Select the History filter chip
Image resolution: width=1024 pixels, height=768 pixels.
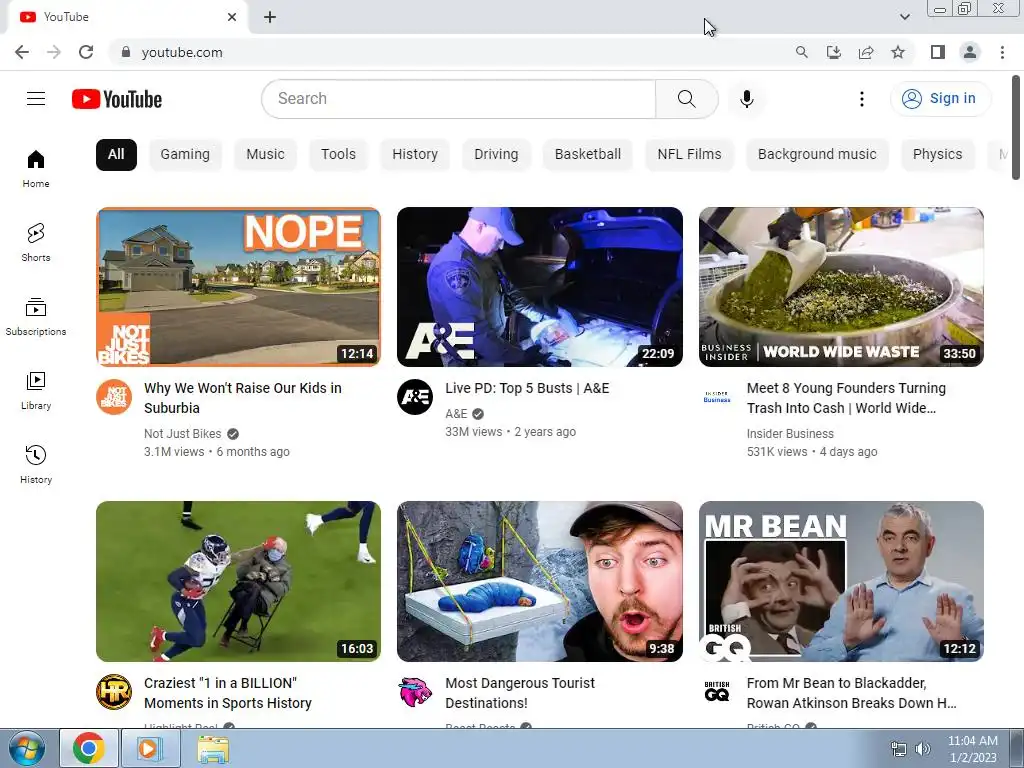click(x=415, y=155)
